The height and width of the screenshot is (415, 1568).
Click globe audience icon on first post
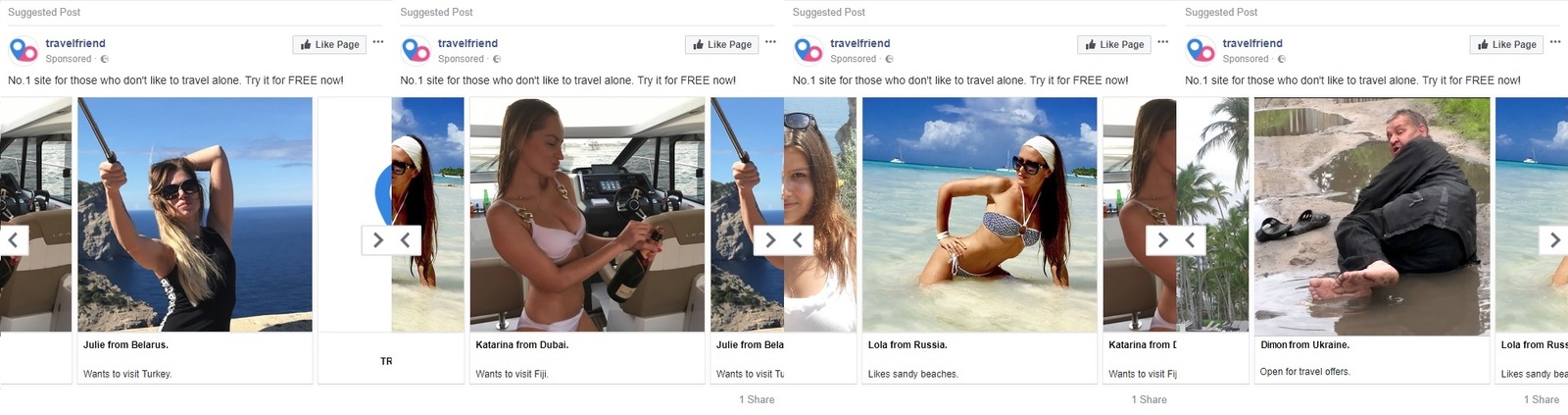[x=104, y=59]
